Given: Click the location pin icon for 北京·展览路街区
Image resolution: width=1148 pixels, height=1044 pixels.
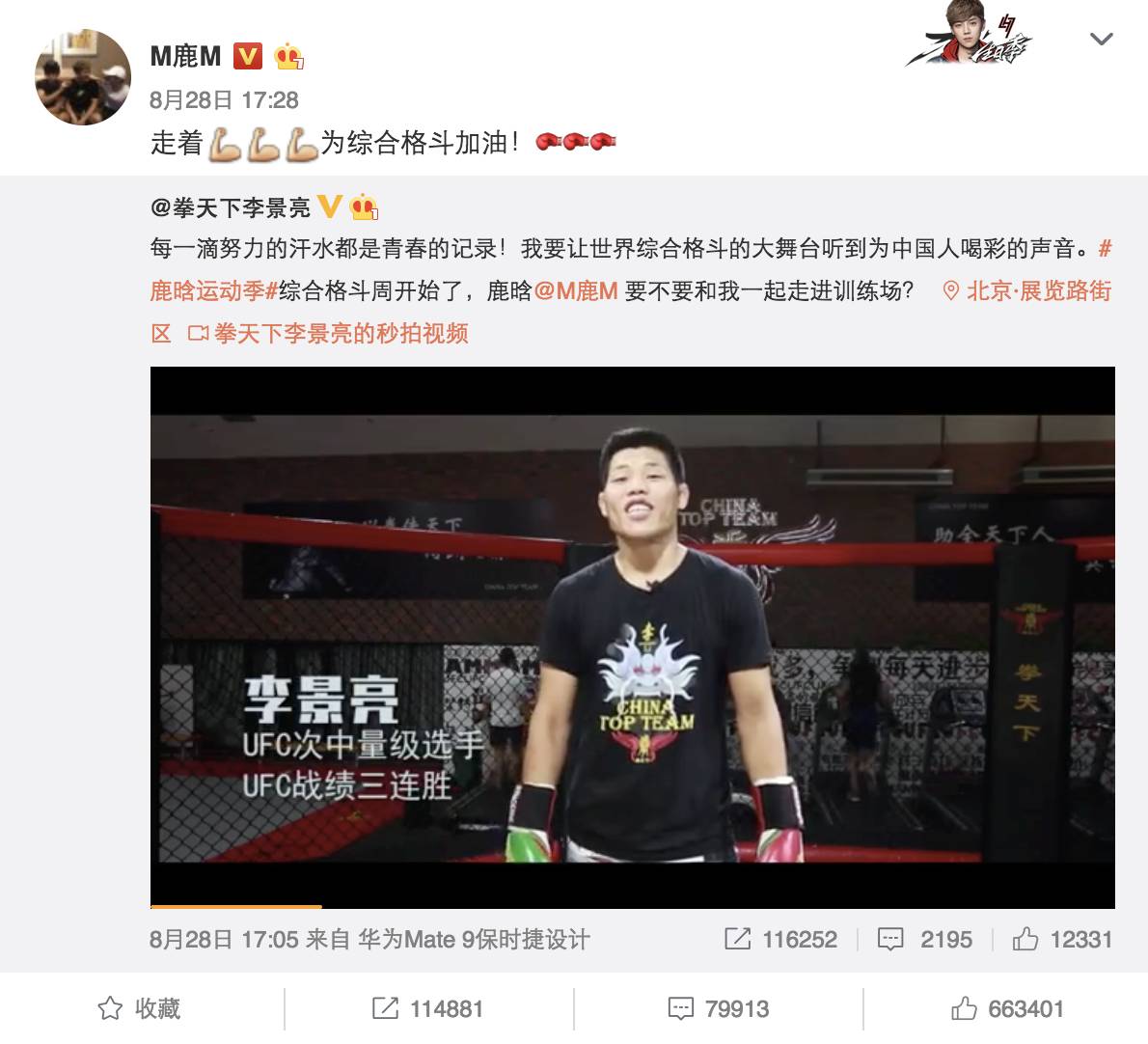Looking at the screenshot, I should tap(950, 291).
